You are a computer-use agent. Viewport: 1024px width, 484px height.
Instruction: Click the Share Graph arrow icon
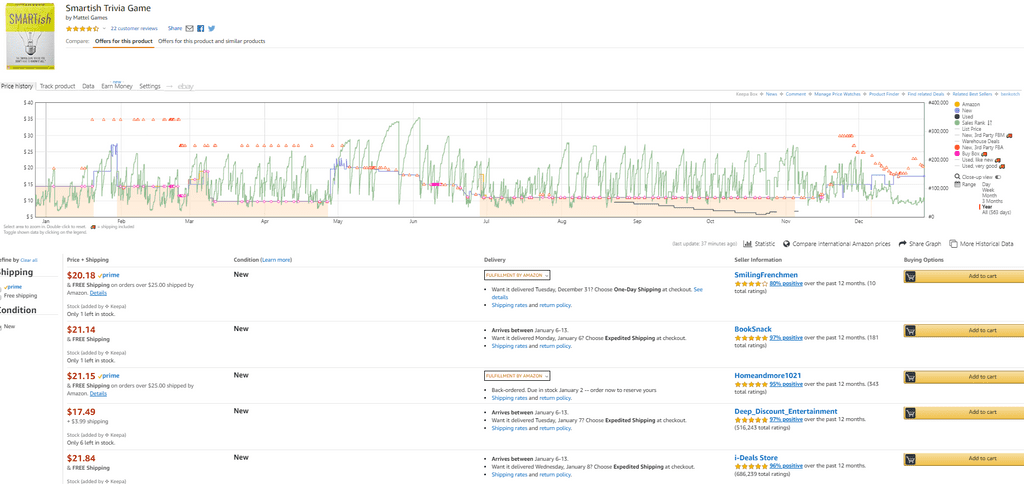[903, 244]
